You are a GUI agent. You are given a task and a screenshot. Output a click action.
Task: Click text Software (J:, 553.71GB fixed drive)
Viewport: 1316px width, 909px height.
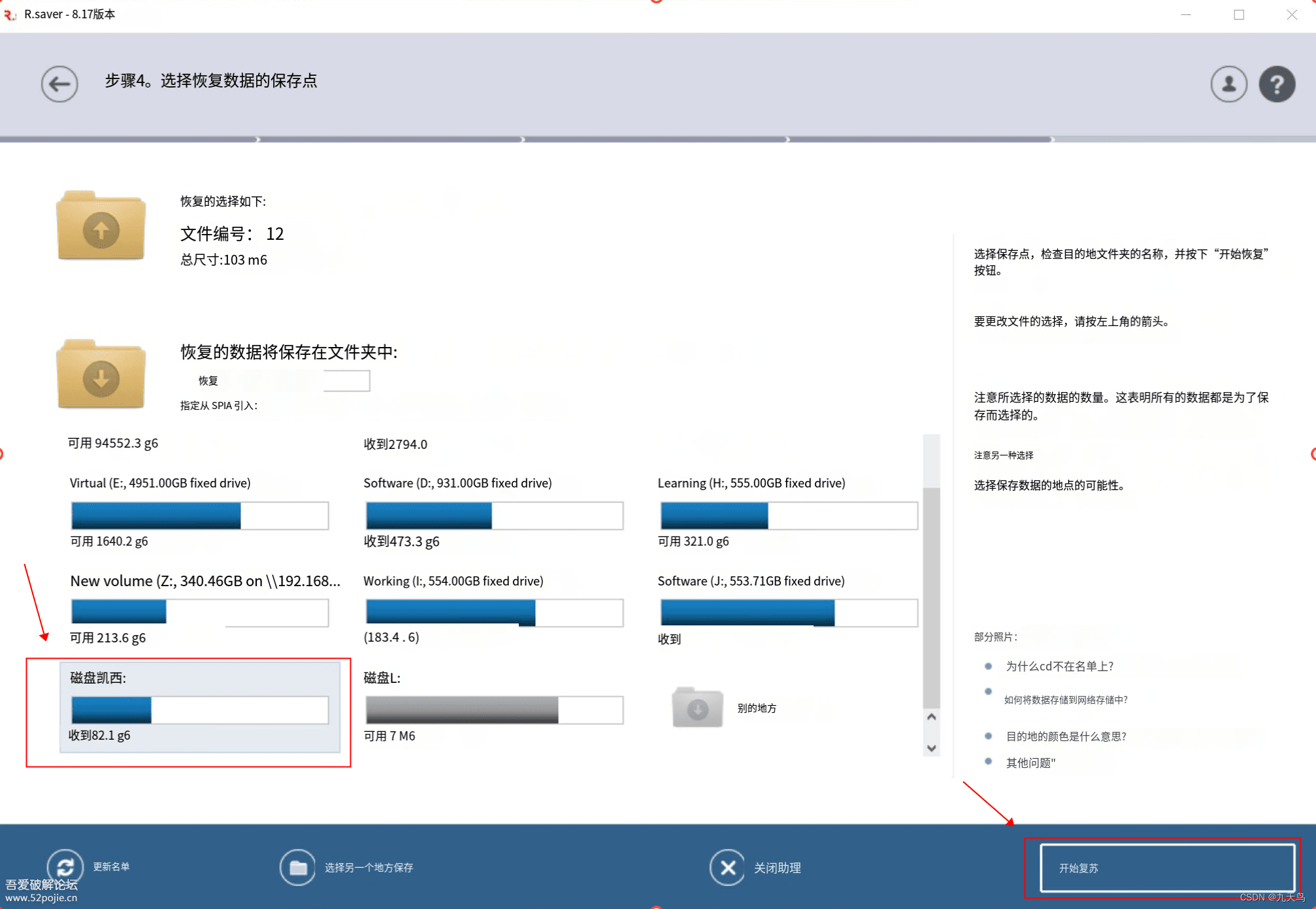click(x=751, y=581)
